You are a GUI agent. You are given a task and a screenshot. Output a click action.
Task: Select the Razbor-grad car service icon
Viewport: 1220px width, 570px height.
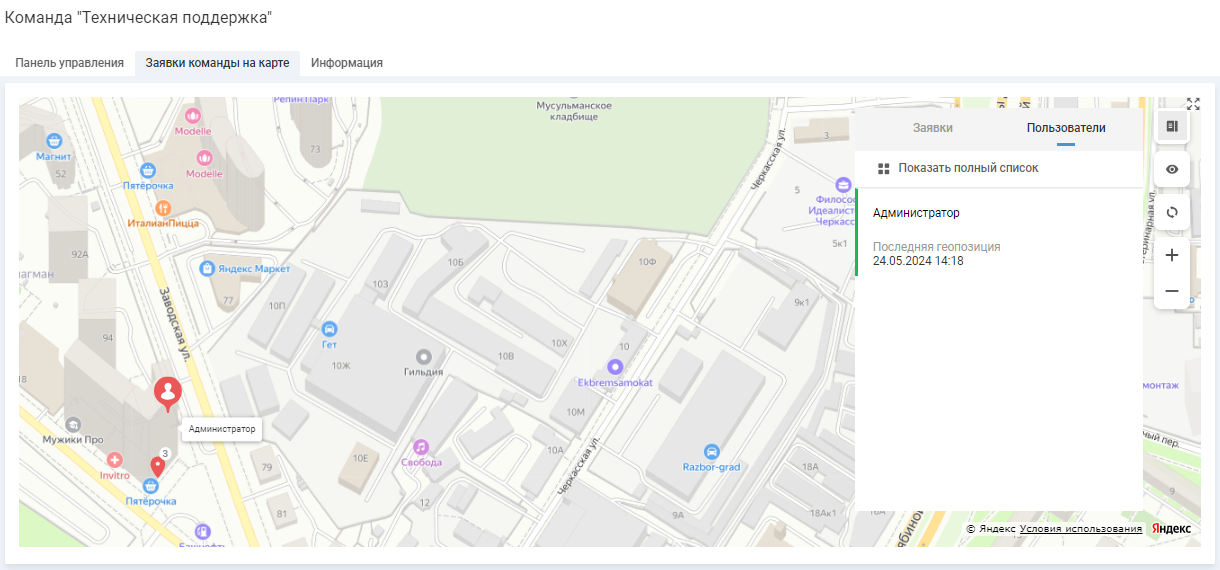point(711,451)
